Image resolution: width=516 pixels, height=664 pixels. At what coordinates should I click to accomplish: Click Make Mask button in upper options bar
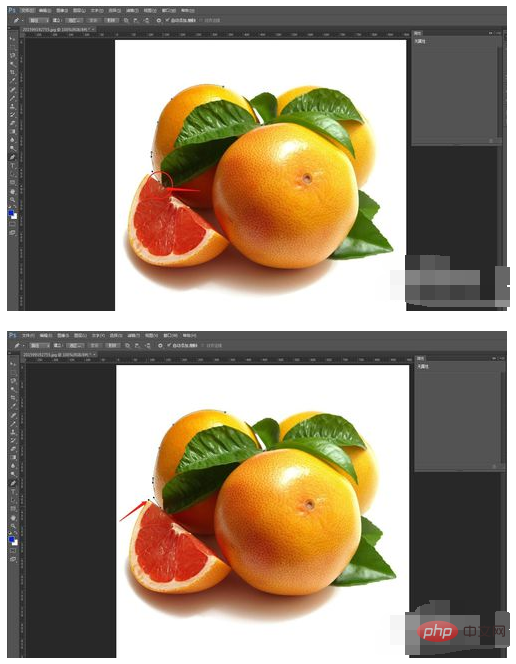pos(93,20)
